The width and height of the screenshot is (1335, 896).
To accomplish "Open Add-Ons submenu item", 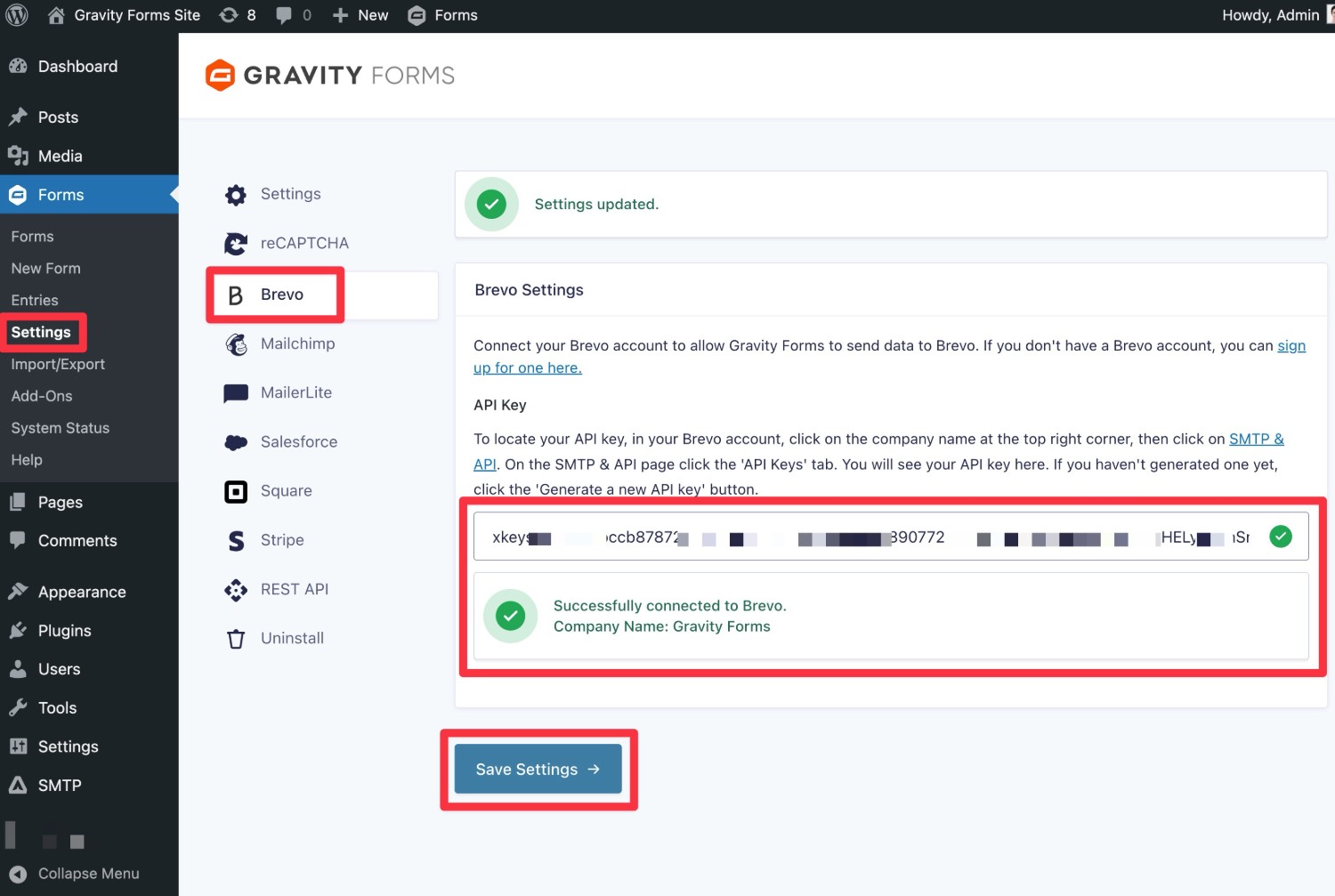I will 42,397.
